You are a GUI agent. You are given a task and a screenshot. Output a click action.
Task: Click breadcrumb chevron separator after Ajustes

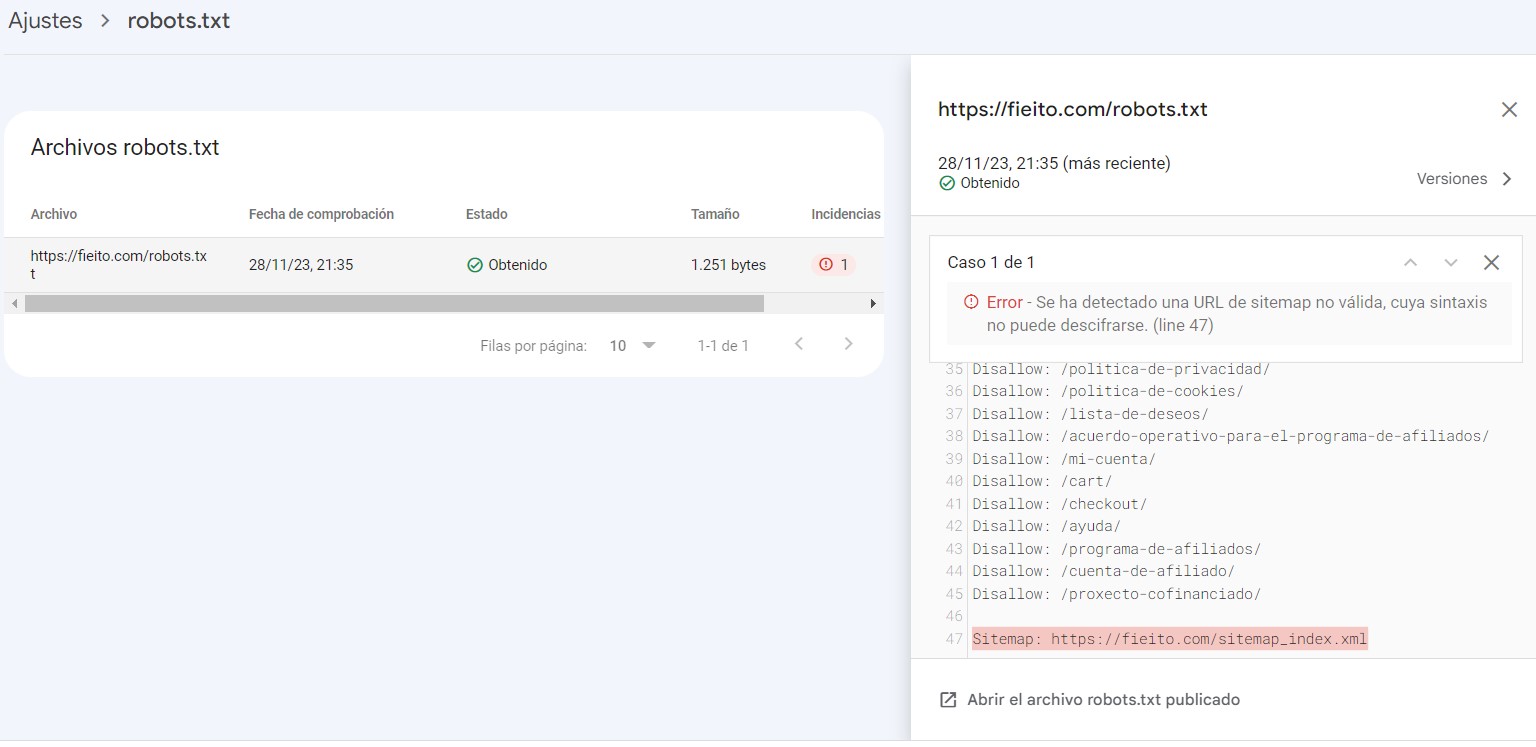coord(105,21)
